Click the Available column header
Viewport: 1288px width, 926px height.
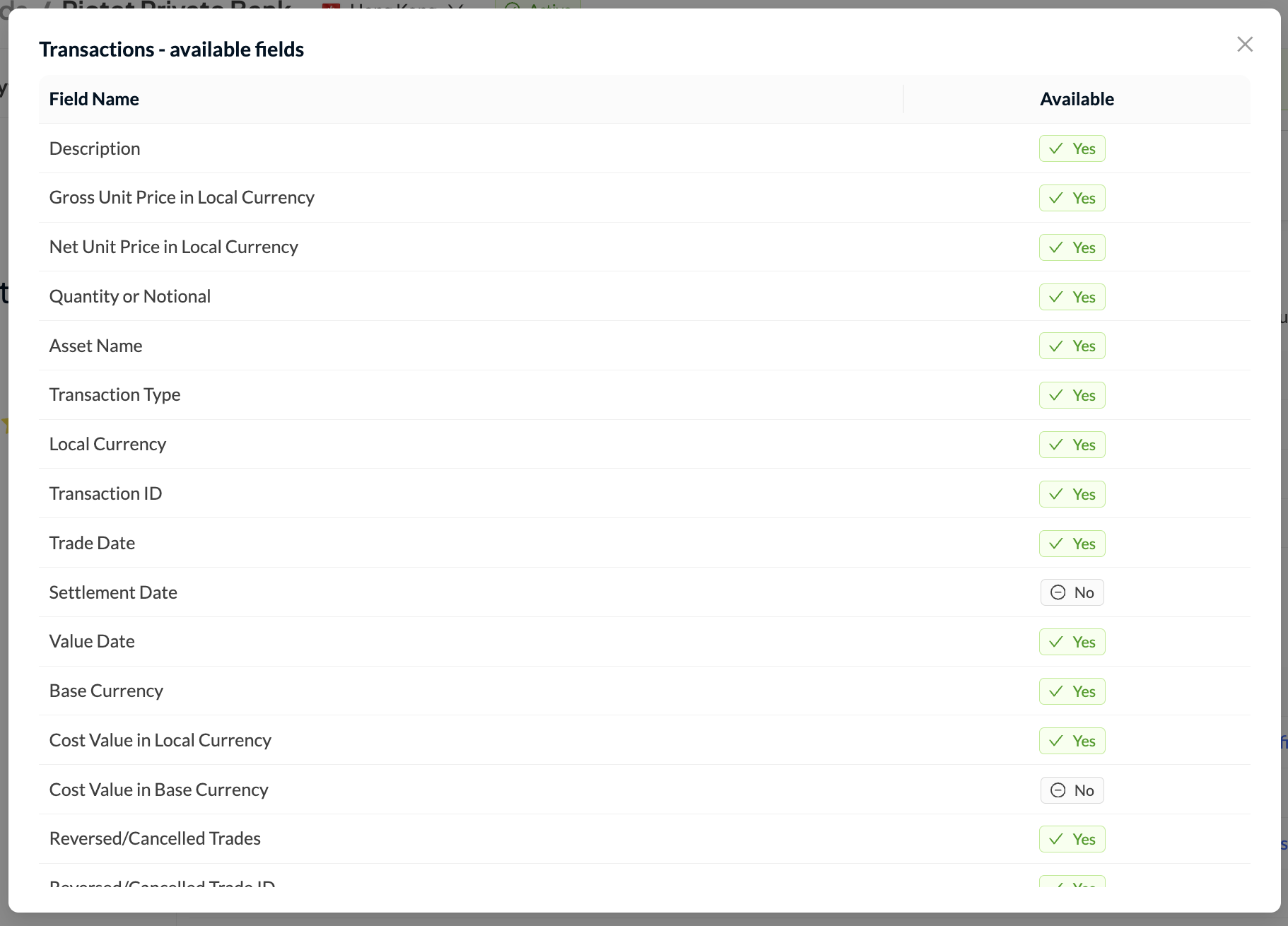click(1077, 99)
